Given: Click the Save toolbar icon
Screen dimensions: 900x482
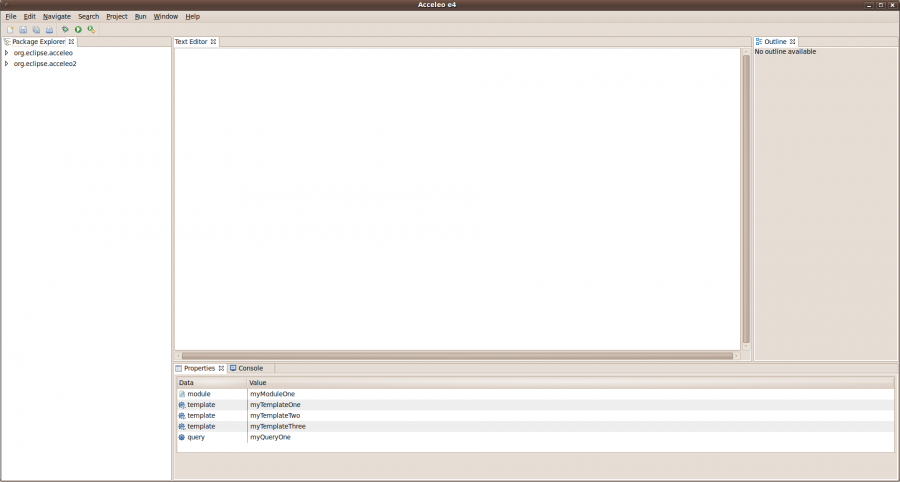Looking at the screenshot, I should click(x=23, y=30).
